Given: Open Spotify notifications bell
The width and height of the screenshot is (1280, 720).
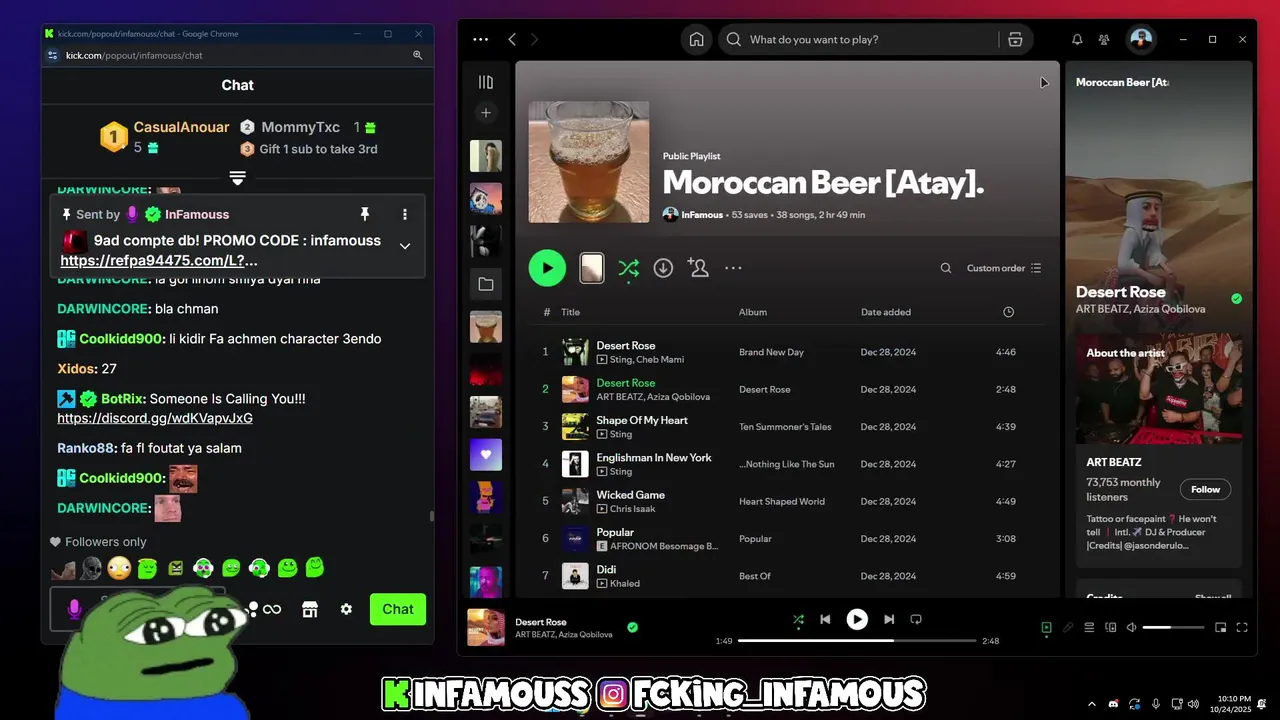Looking at the screenshot, I should point(1077,40).
